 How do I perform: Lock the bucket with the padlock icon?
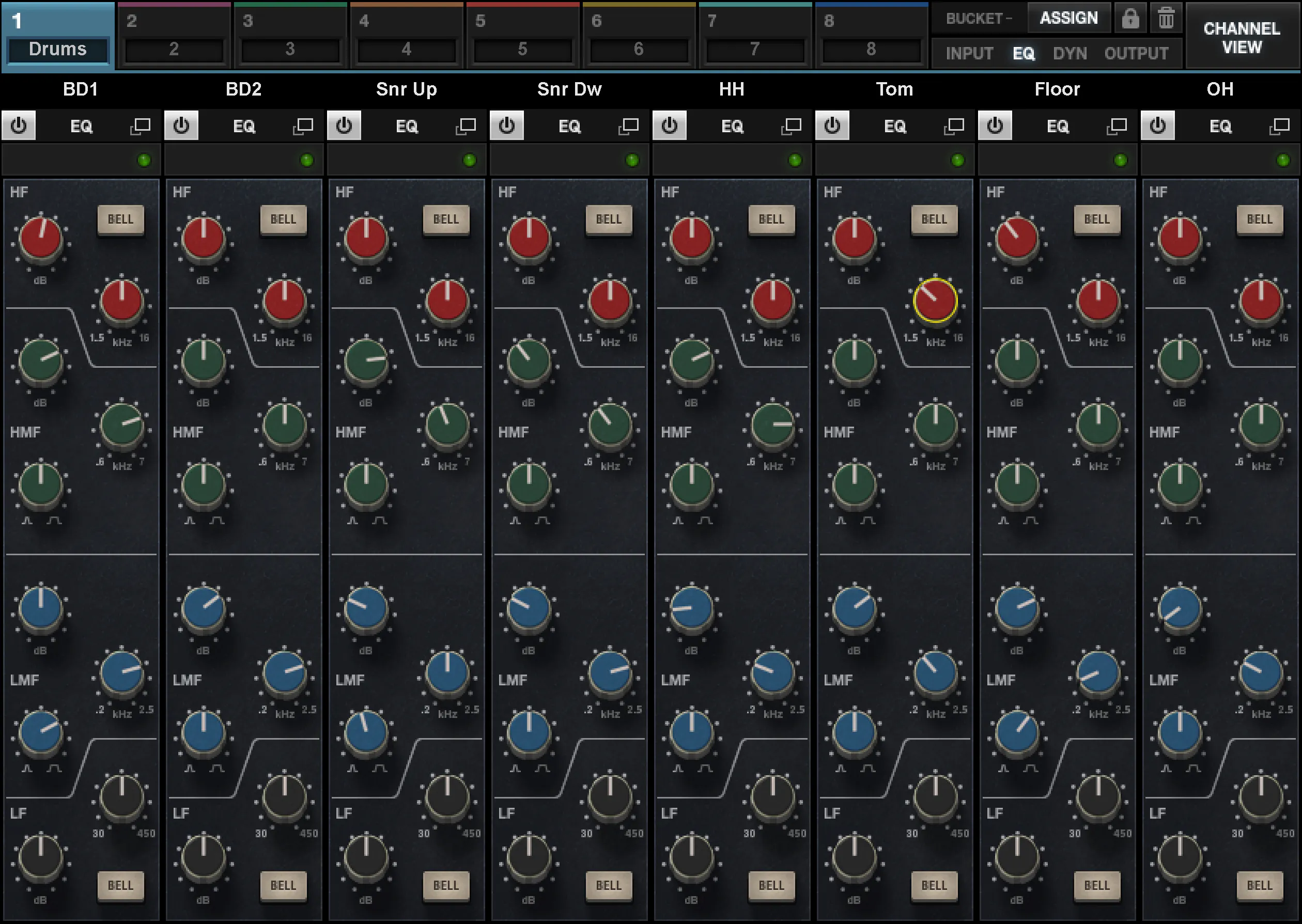[x=1130, y=19]
